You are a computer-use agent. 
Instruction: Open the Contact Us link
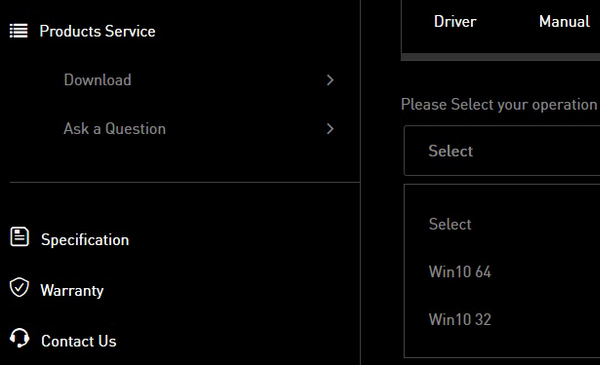coord(78,341)
